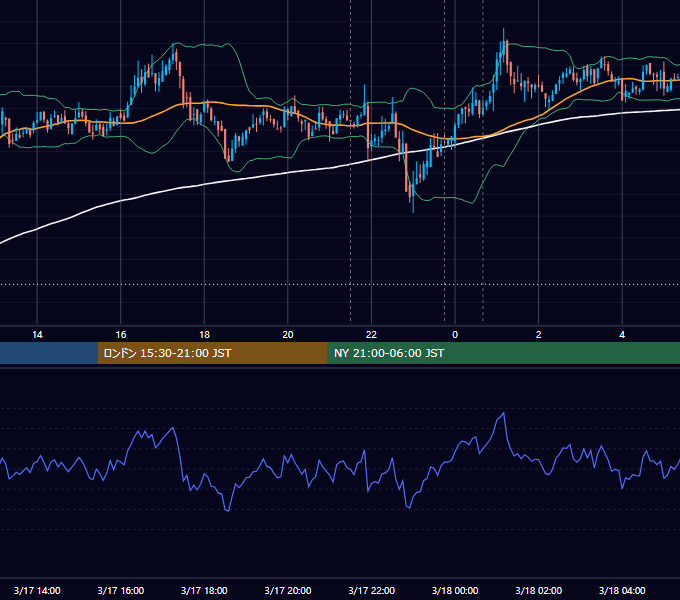Click the 3/17 14:00 date label
The image size is (680, 600).
point(37,590)
